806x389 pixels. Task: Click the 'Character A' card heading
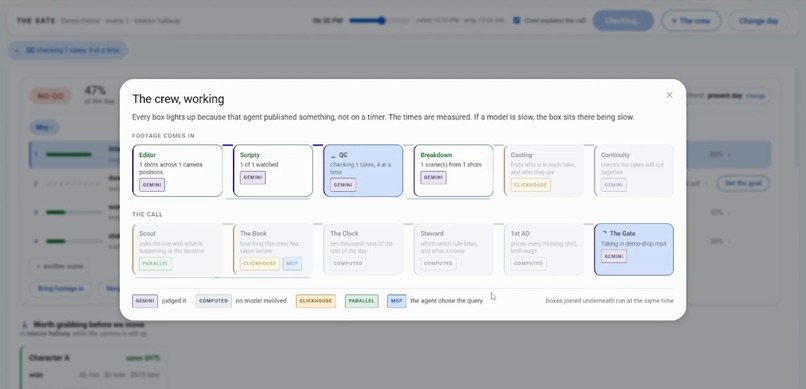(49, 358)
